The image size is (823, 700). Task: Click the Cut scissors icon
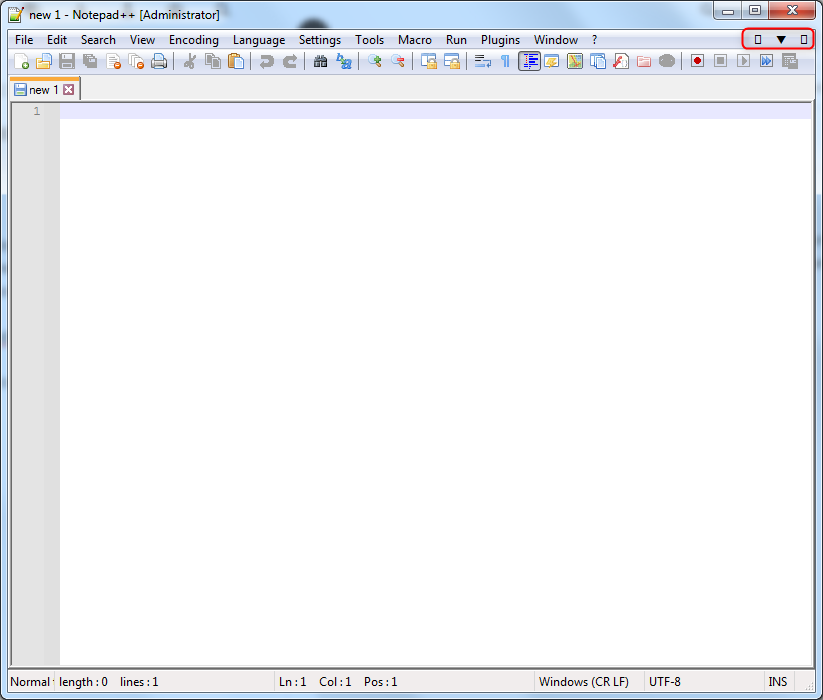pos(189,61)
